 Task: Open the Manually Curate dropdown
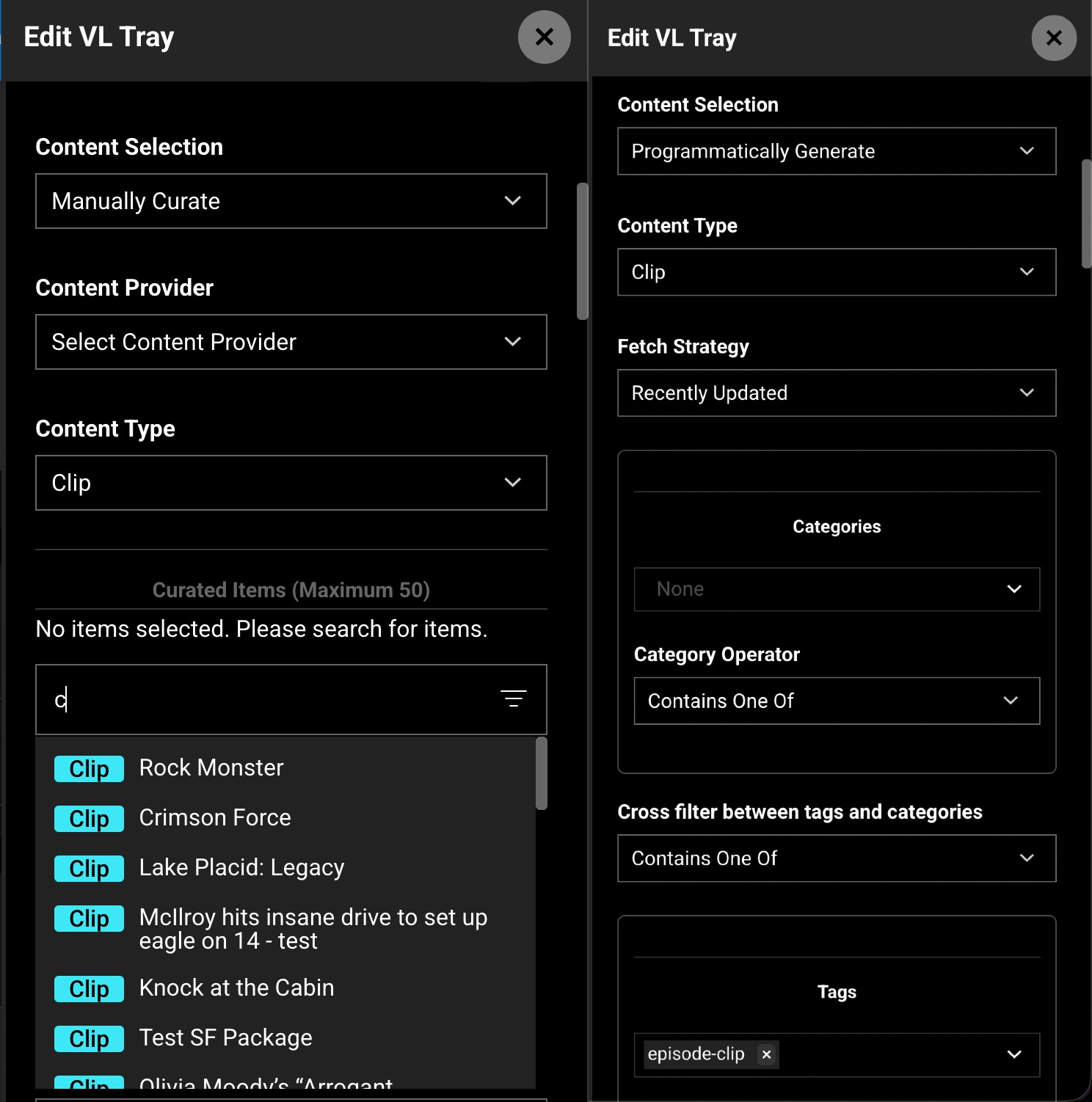pyautogui.click(x=291, y=201)
